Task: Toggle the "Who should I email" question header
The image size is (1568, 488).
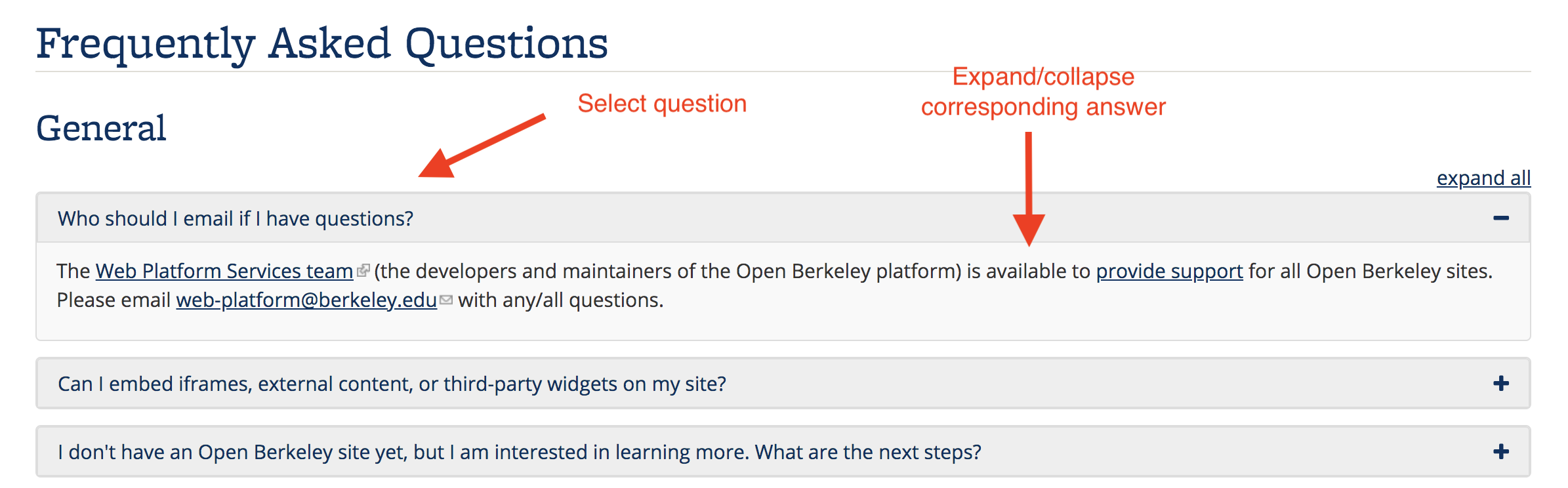Action: click(x=236, y=218)
